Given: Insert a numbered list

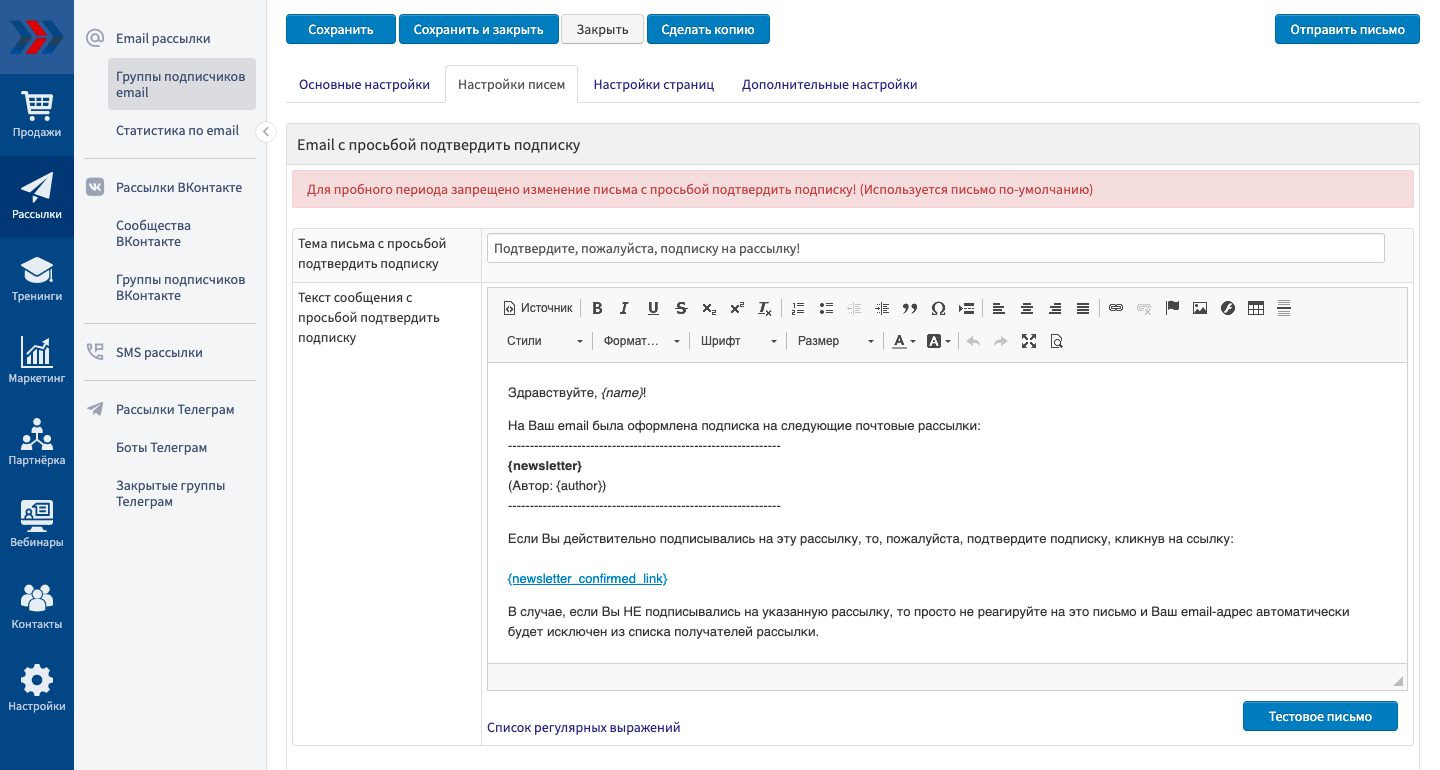Looking at the screenshot, I should click(798, 308).
